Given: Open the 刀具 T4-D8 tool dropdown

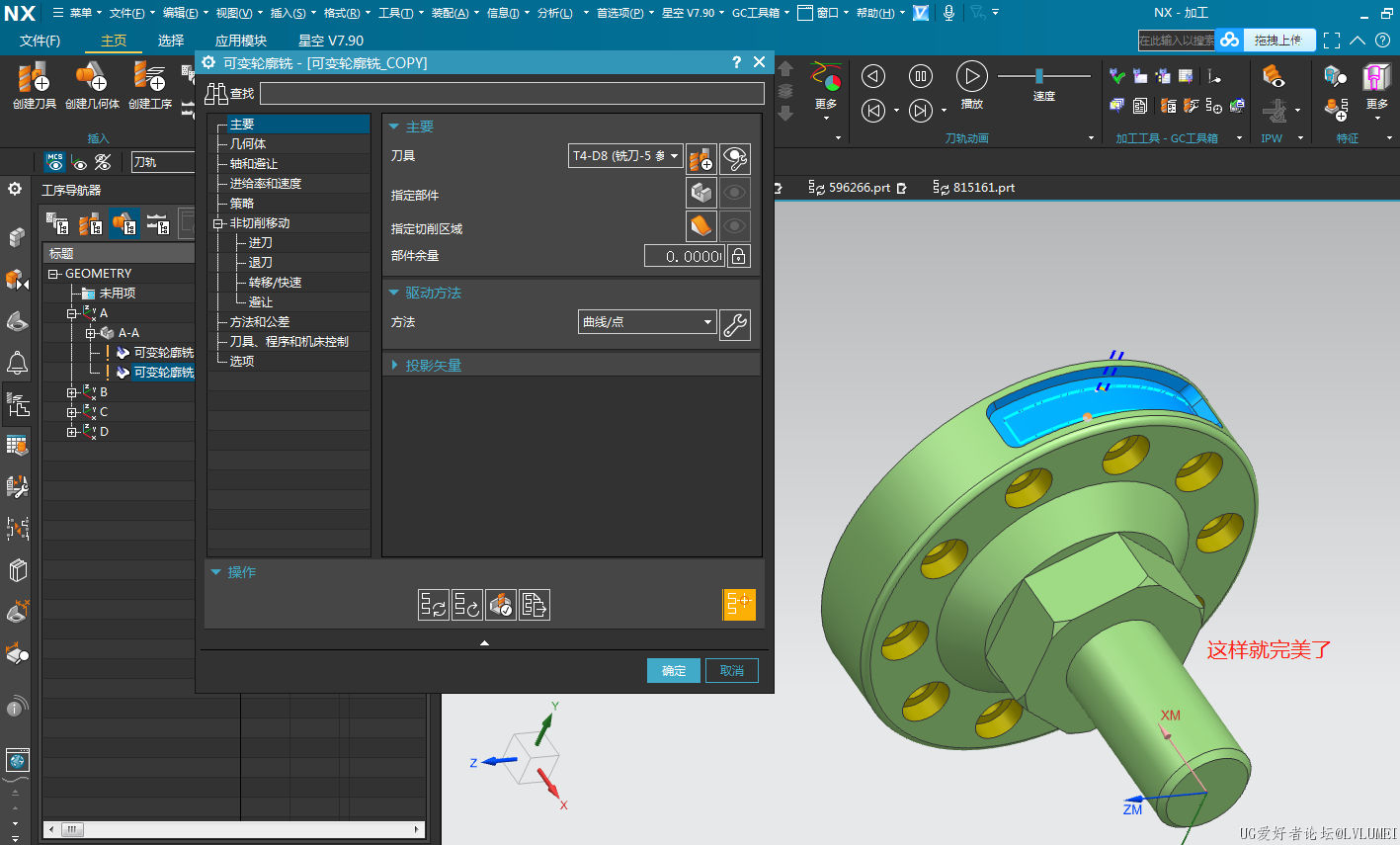Looking at the screenshot, I should (x=626, y=156).
